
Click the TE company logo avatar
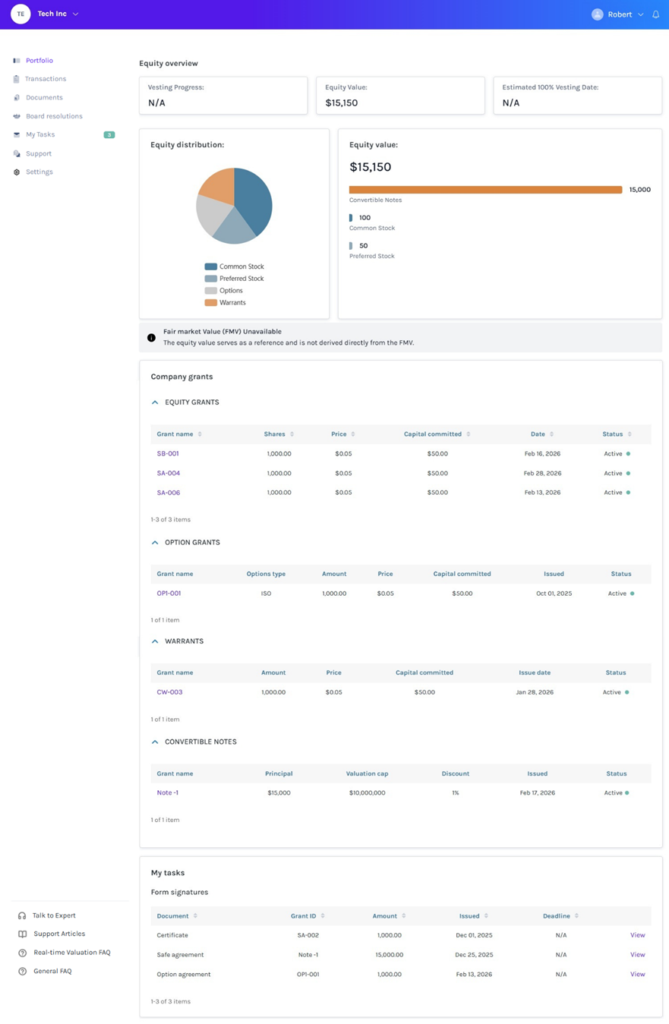(x=20, y=14)
